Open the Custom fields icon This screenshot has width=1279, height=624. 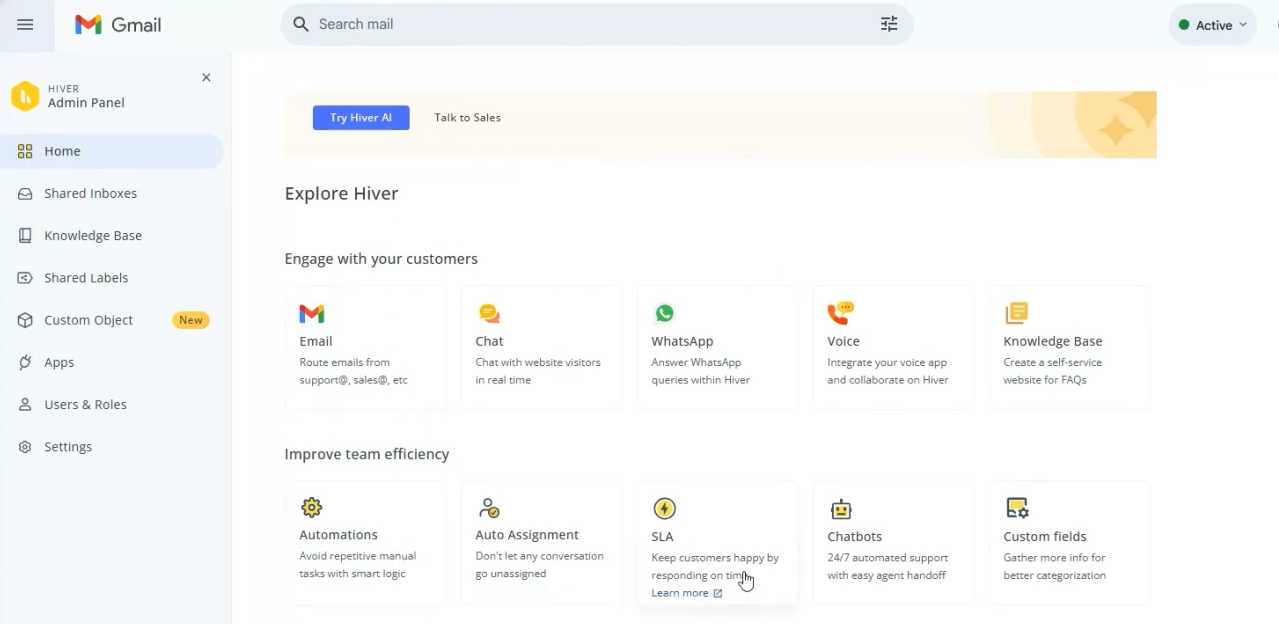click(1016, 507)
